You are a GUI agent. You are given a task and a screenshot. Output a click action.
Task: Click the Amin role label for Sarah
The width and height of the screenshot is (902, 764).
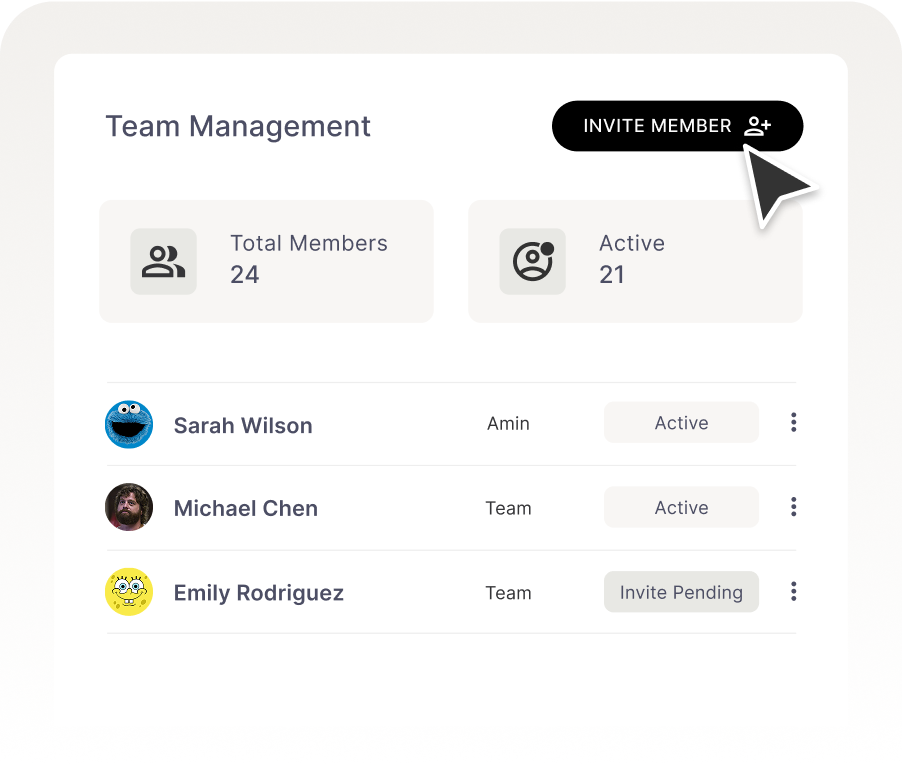coord(508,423)
